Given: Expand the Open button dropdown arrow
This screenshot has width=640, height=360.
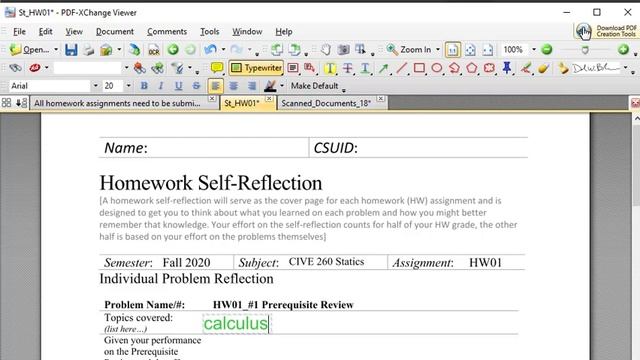Looking at the screenshot, I should 56,50.
